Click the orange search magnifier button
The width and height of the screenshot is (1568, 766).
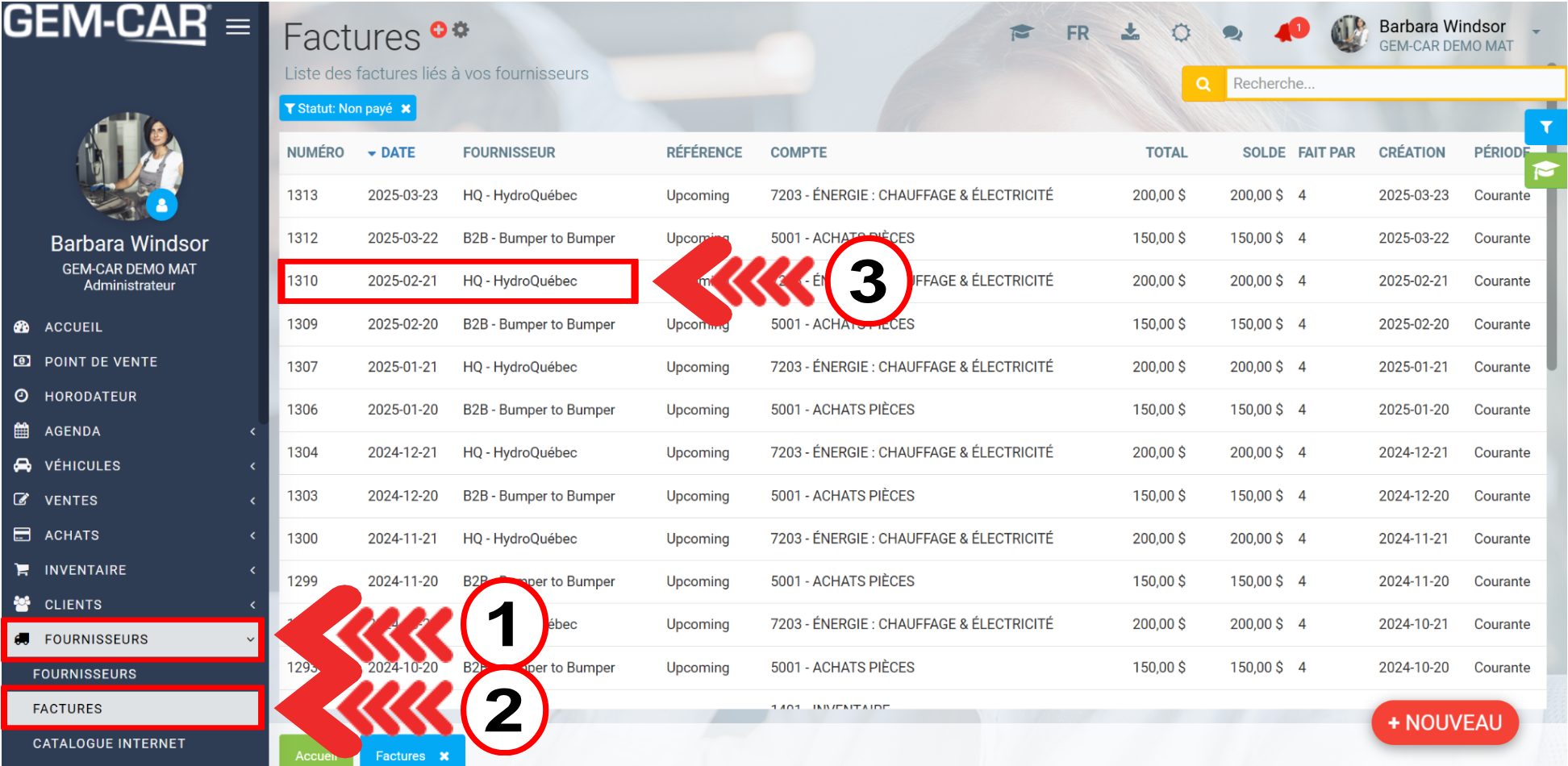click(1203, 84)
